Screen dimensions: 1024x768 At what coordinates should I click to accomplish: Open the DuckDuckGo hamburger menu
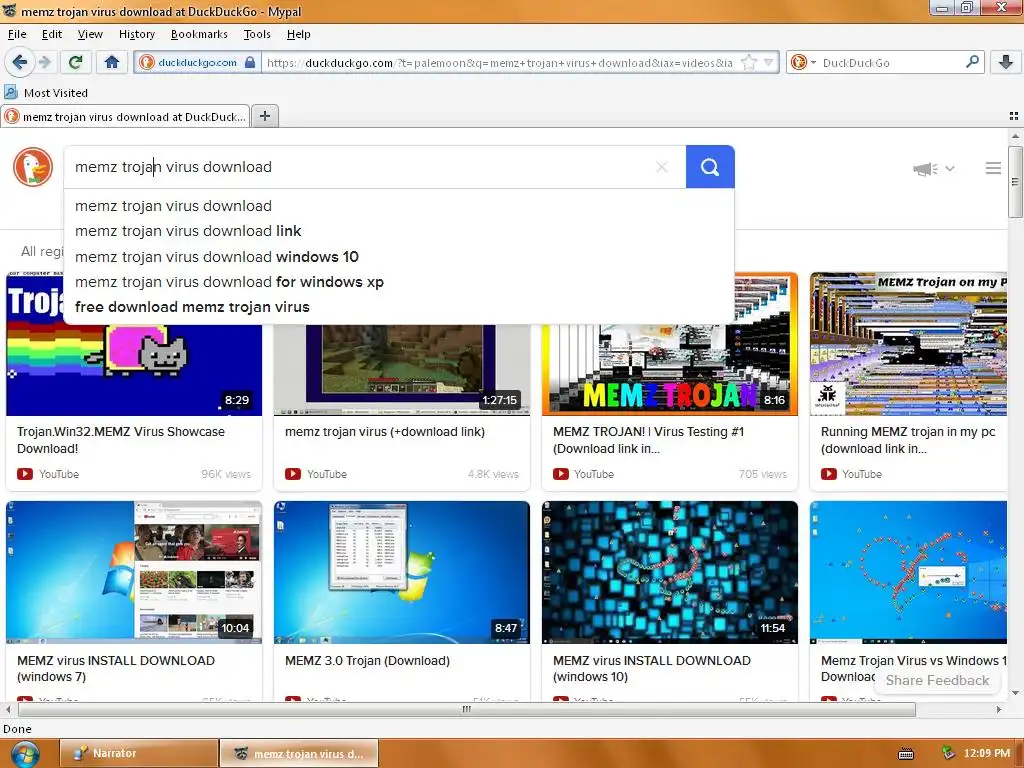point(993,168)
